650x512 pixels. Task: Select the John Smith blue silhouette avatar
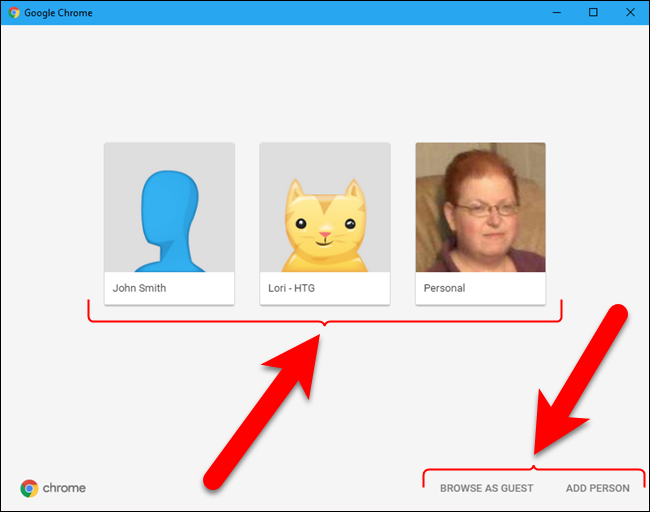click(x=169, y=207)
